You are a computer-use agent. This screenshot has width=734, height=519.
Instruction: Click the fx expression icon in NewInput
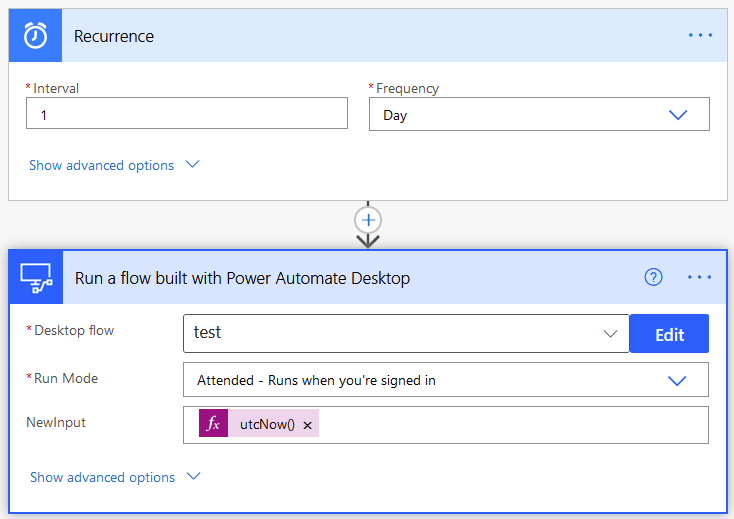(x=213, y=424)
